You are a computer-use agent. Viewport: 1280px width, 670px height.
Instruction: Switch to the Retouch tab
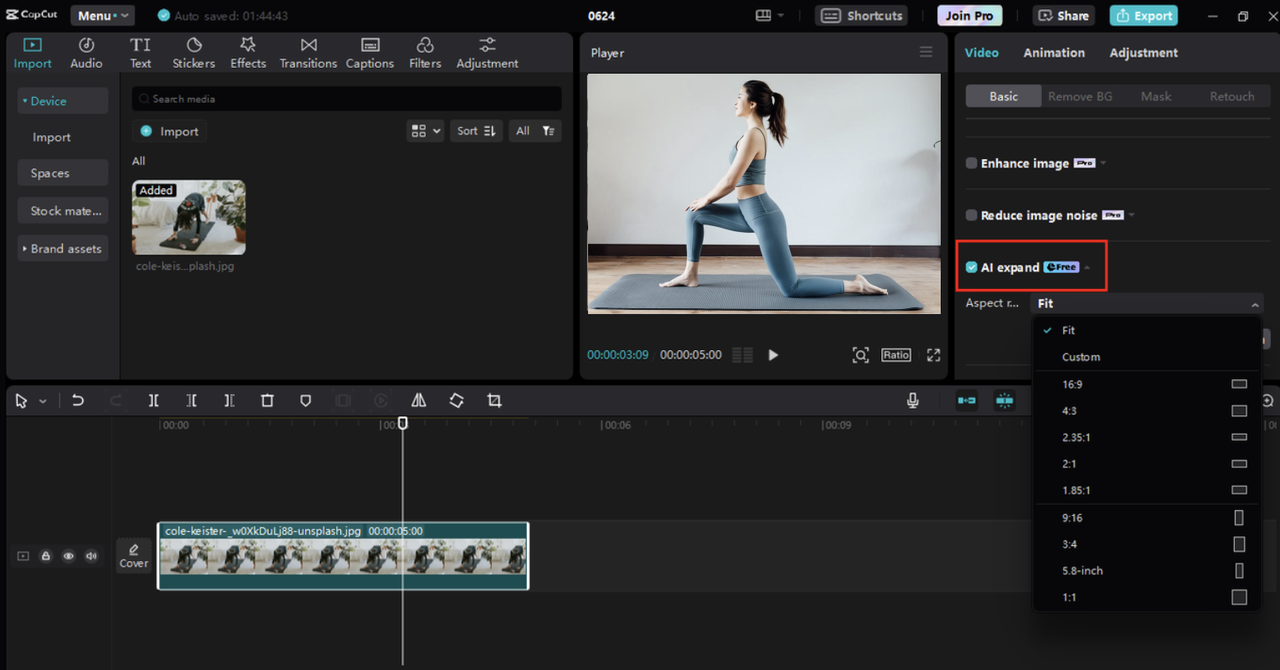1232,96
